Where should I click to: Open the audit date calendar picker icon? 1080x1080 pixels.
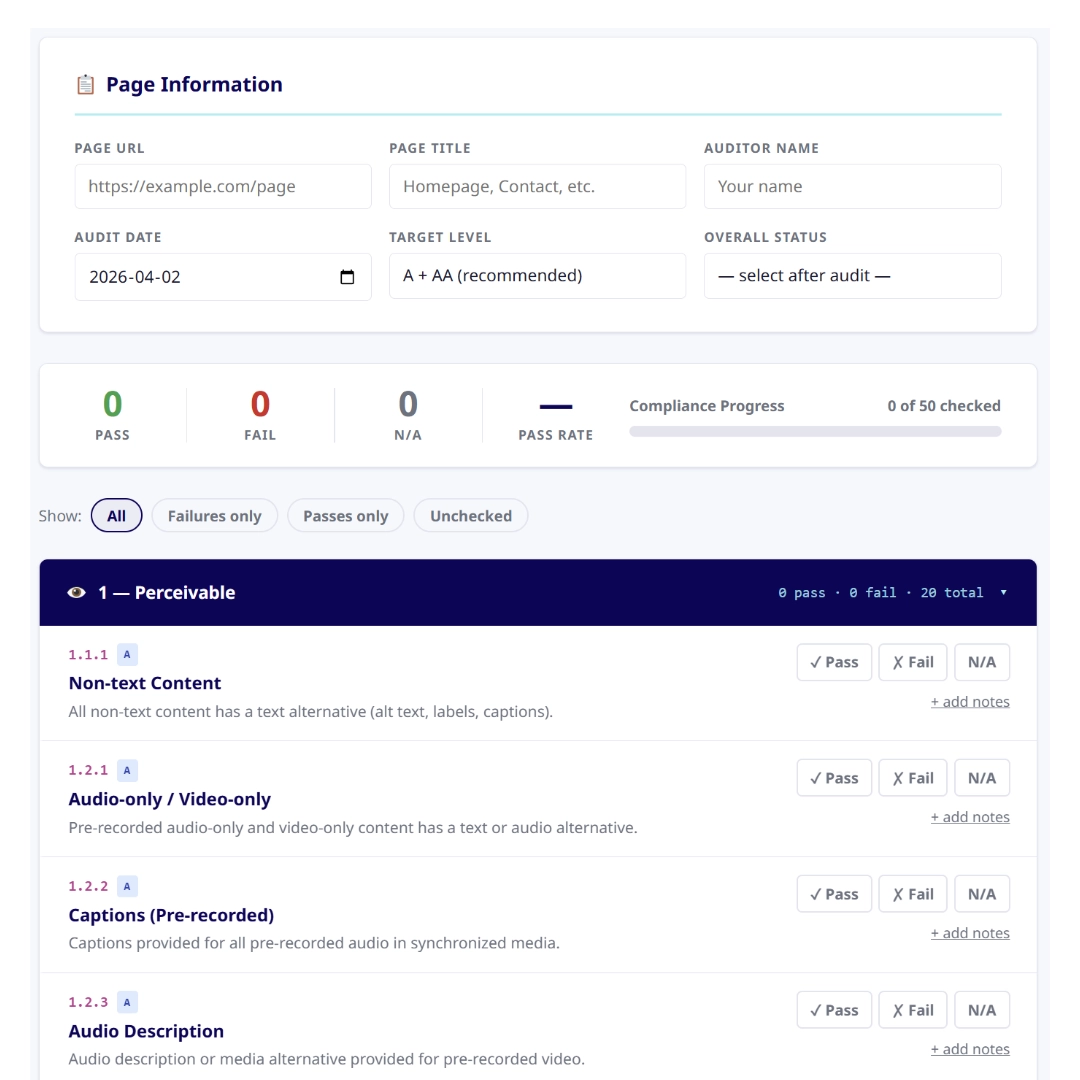pyautogui.click(x=347, y=277)
